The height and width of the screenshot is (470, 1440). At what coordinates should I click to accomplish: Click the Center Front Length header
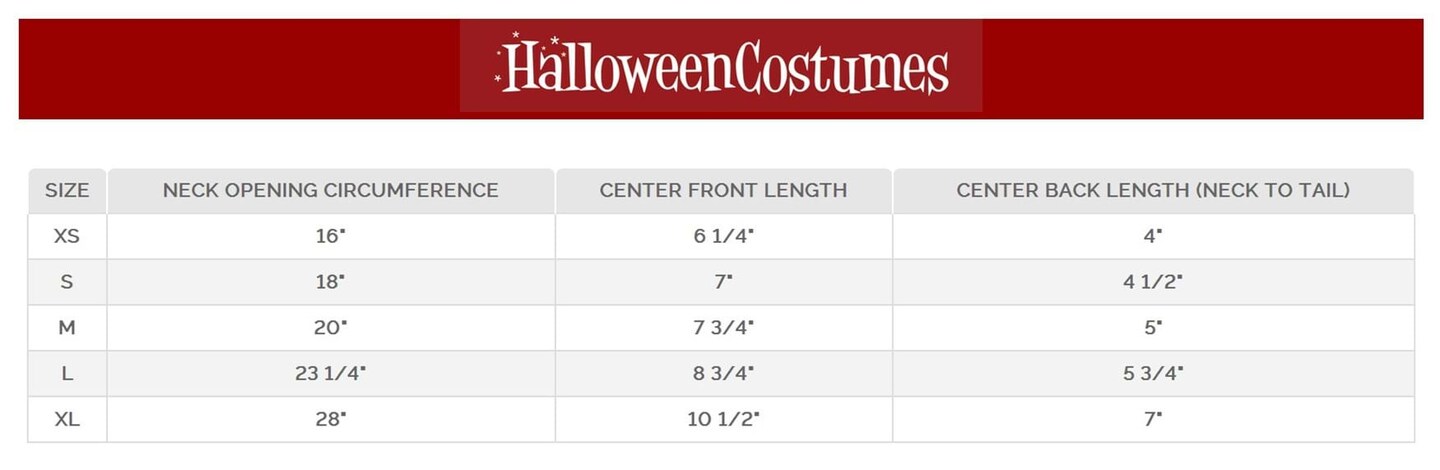coord(723,190)
